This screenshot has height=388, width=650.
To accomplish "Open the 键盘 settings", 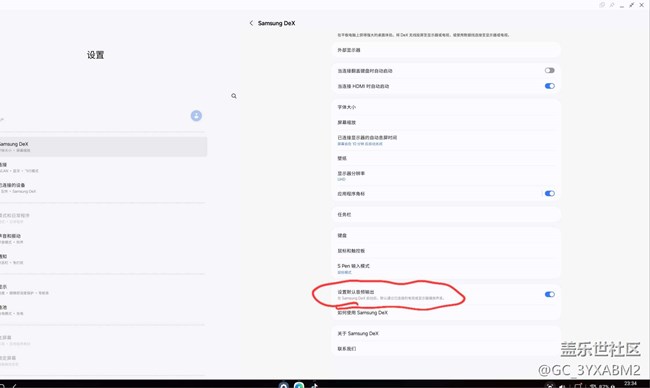I will tap(446, 235).
